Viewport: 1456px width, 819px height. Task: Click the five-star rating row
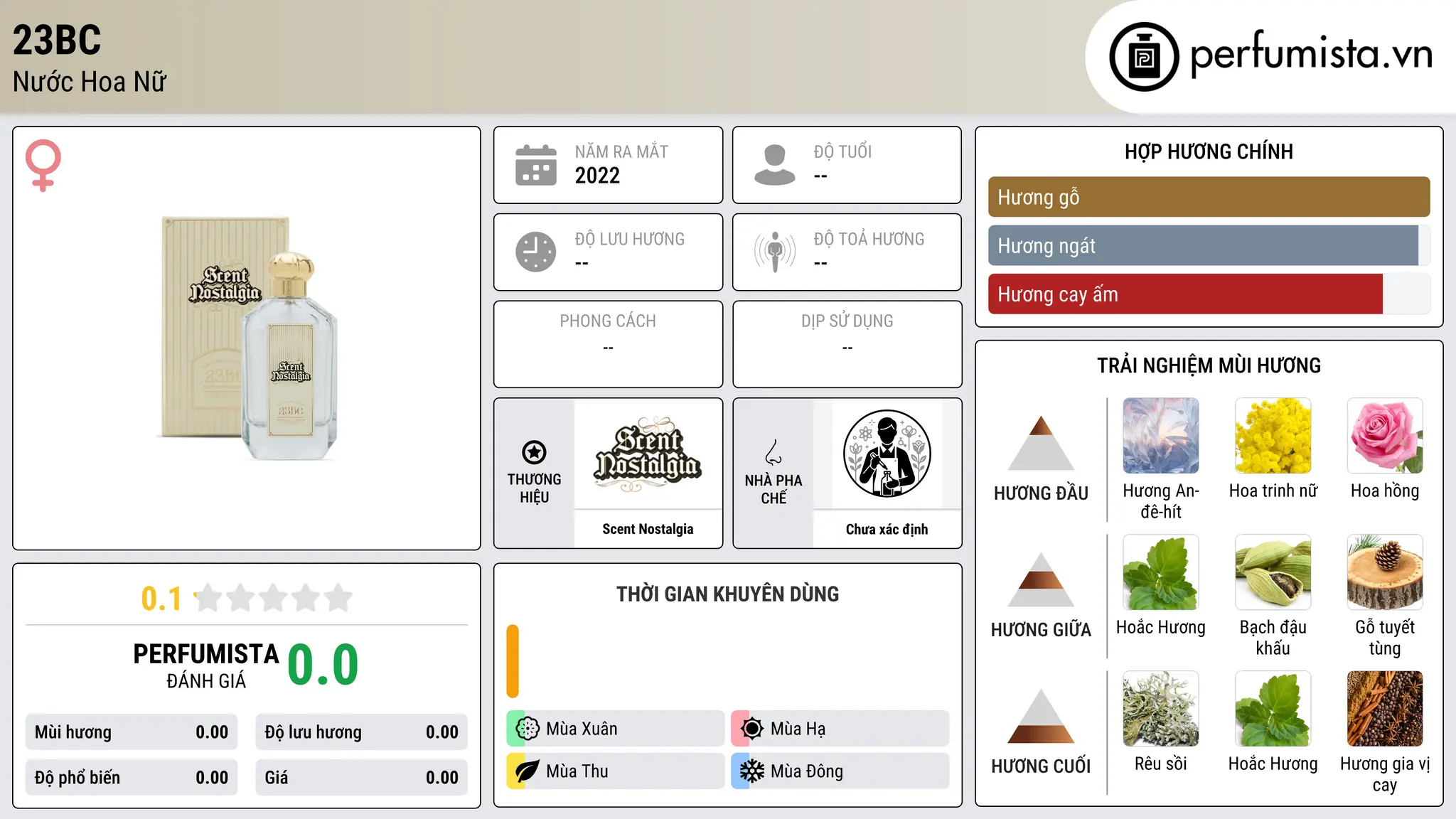coord(273,598)
